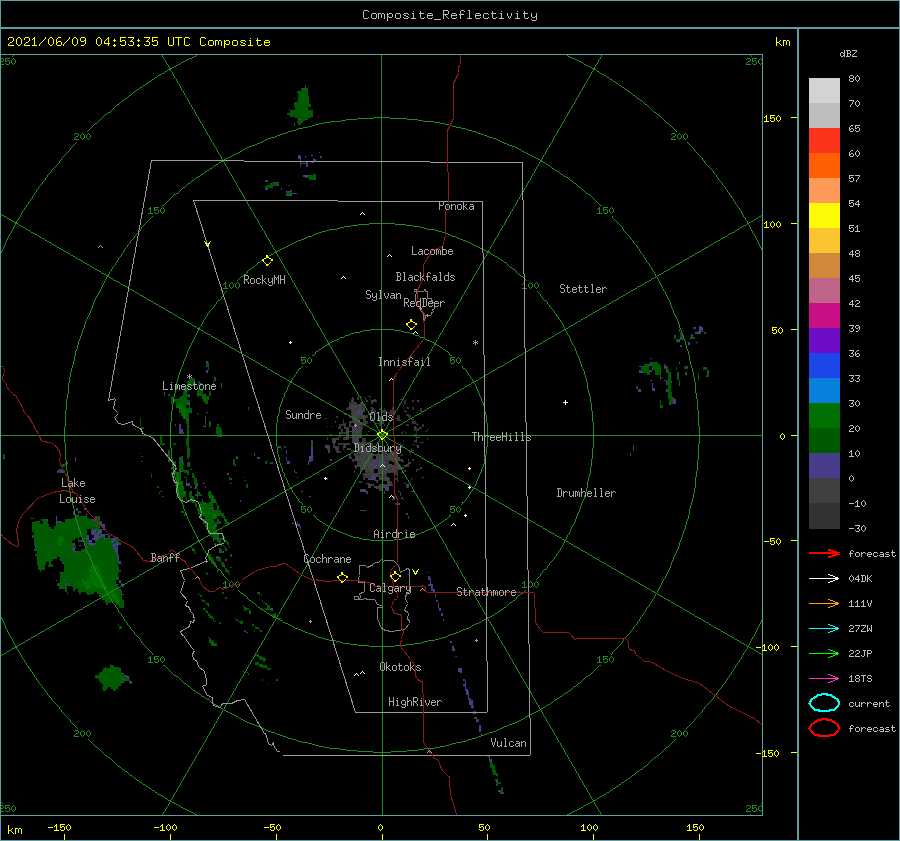Click the cyan current ellipse legend icon
The height and width of the screenshot is (841, 900).
click(x=824, y=703)
